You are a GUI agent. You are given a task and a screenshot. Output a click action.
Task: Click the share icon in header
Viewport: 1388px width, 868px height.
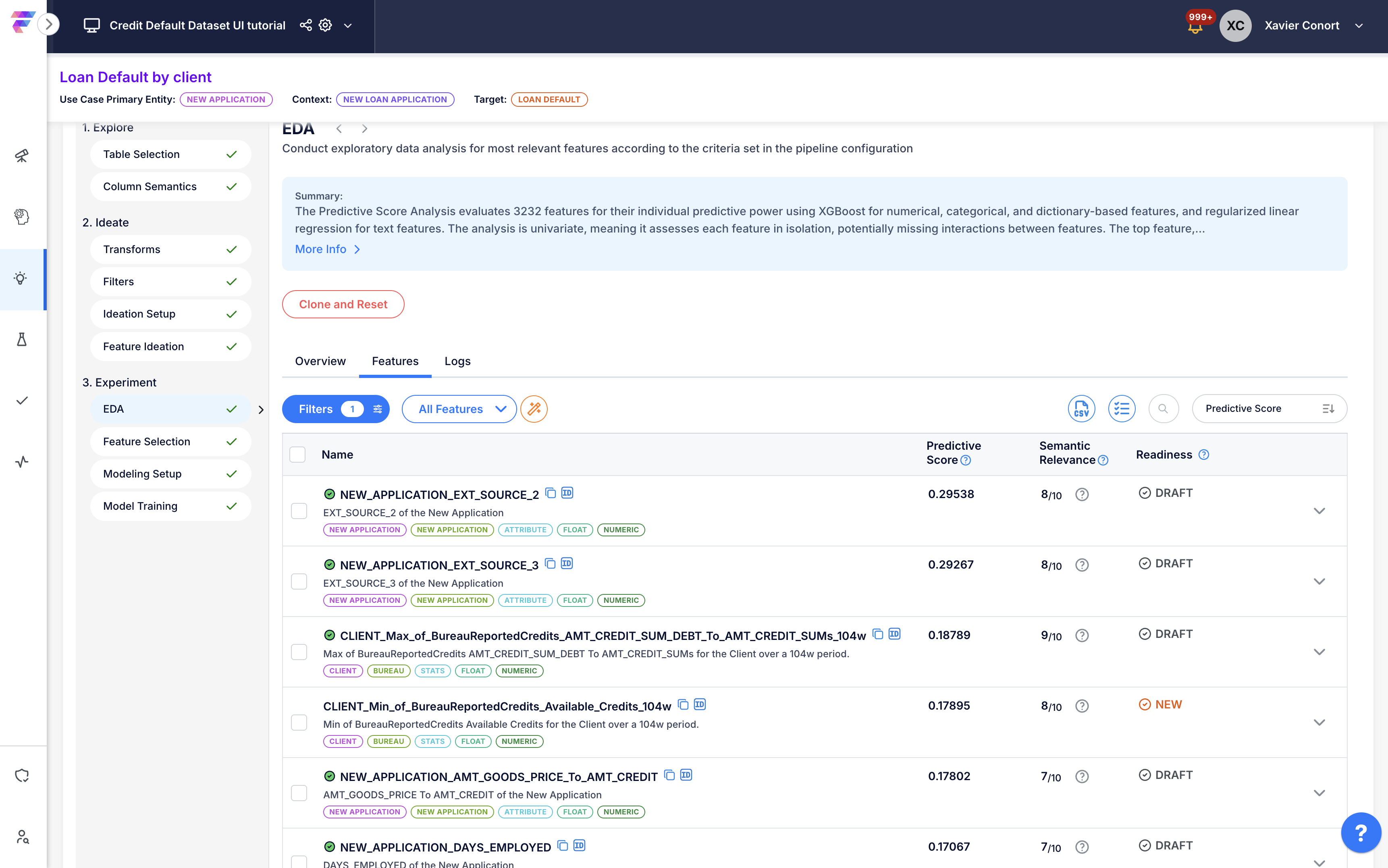306,25
